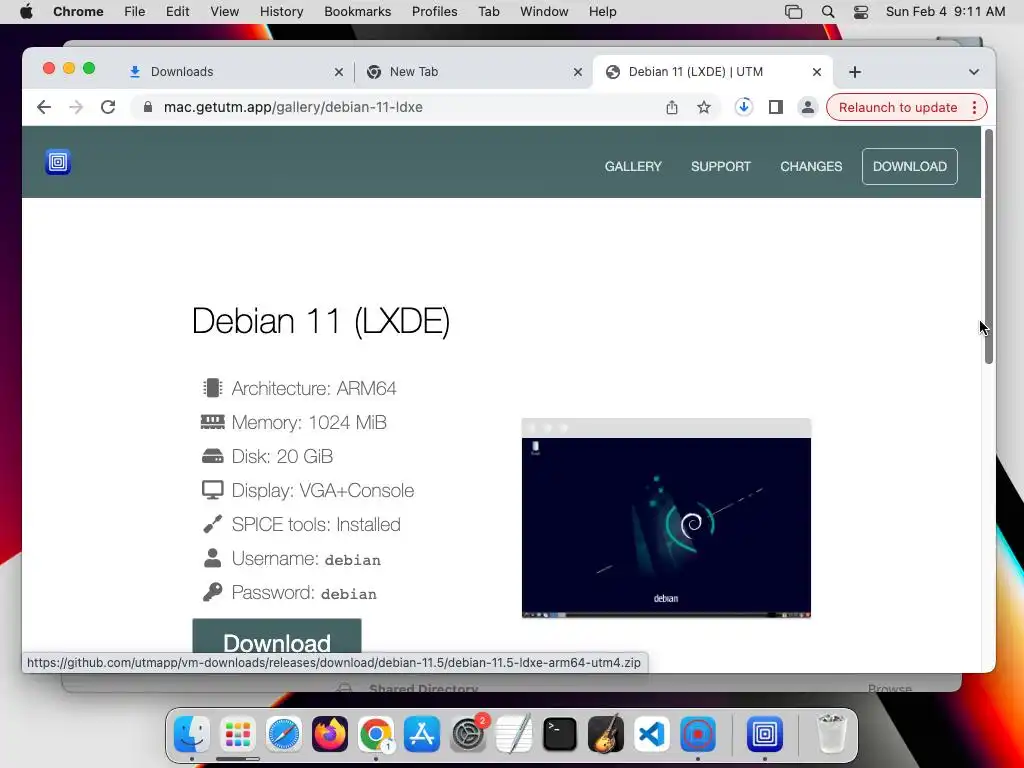
Task: Click the address bar URL
Action: point(293,107)
